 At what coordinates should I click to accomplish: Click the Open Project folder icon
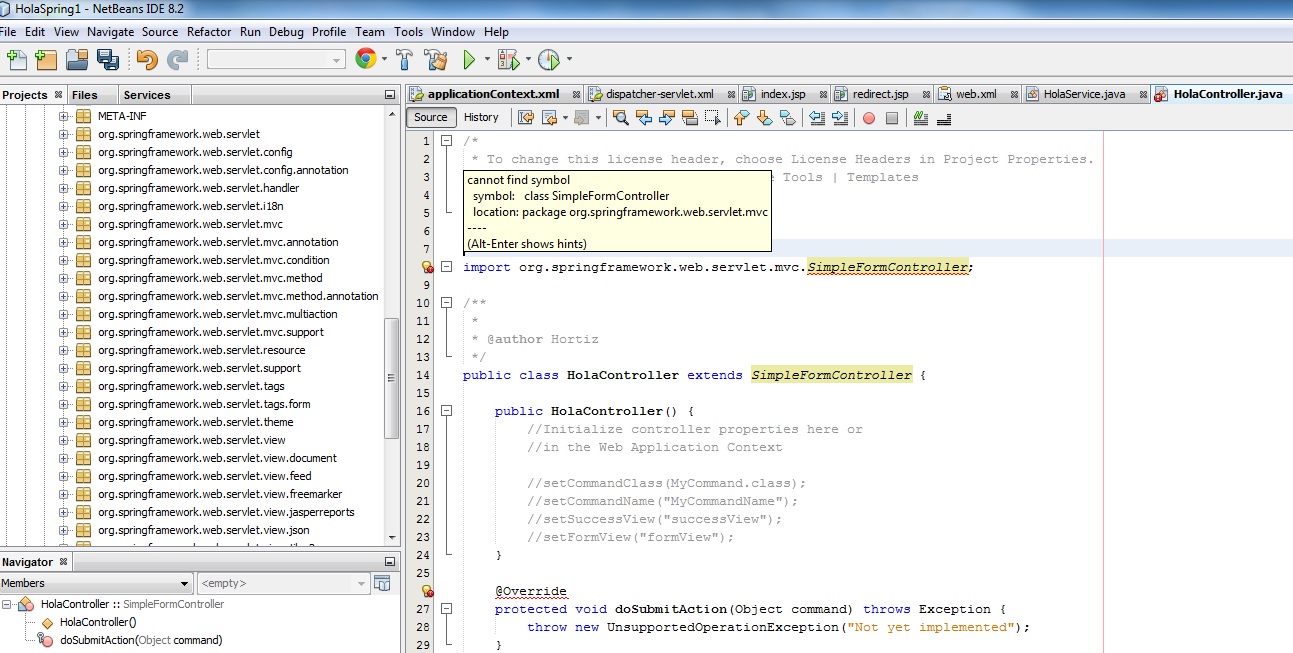coord(77,60)
